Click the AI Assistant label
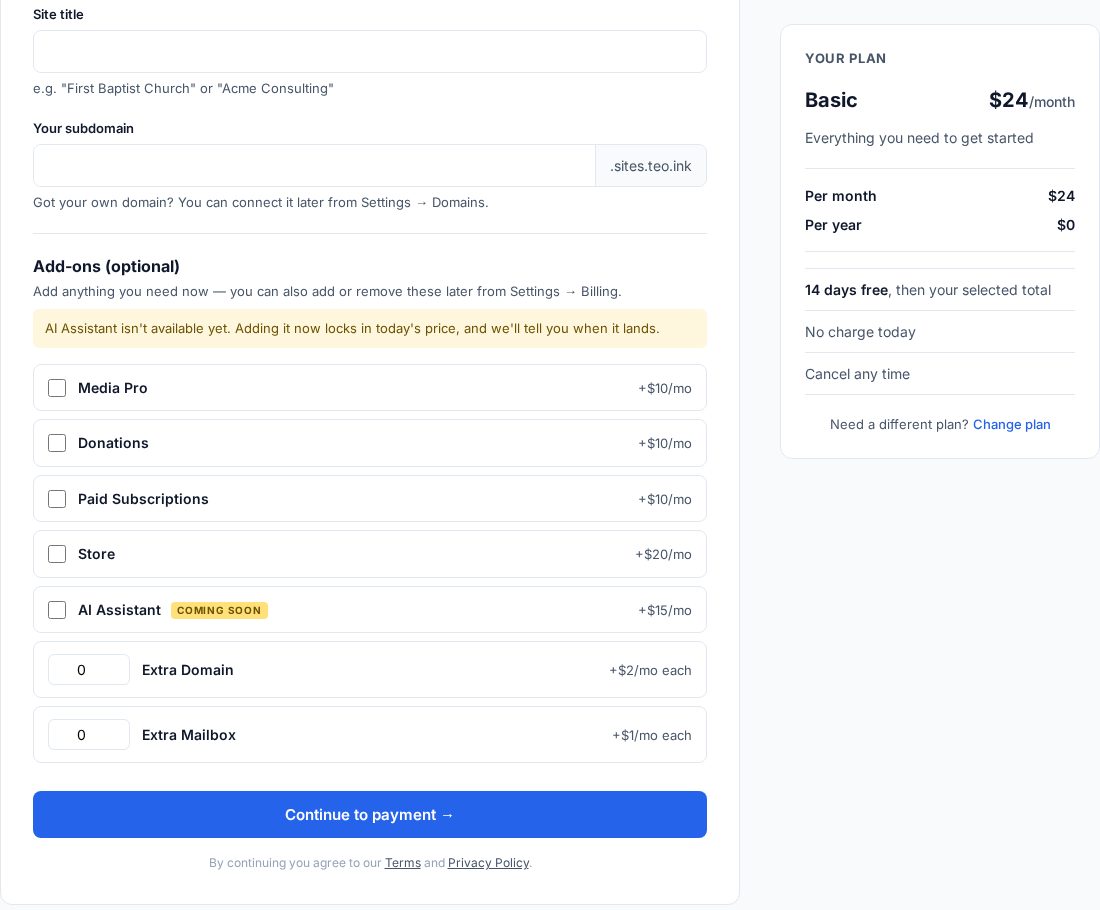This screenshot has height=910, width=1100. [x=119, y=610]
